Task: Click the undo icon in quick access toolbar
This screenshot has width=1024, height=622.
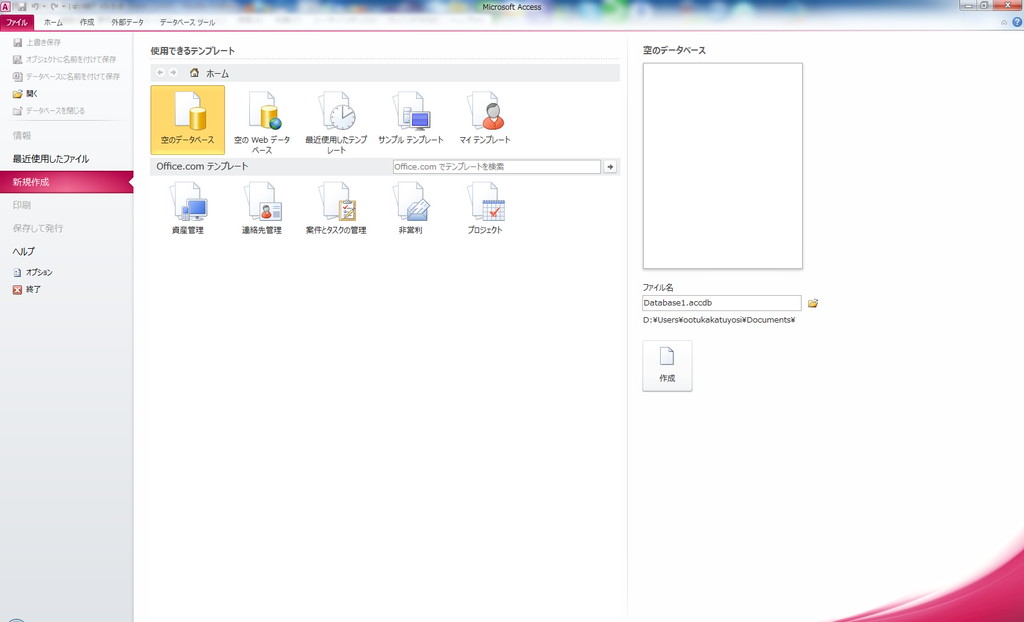Action: (35, 7)
